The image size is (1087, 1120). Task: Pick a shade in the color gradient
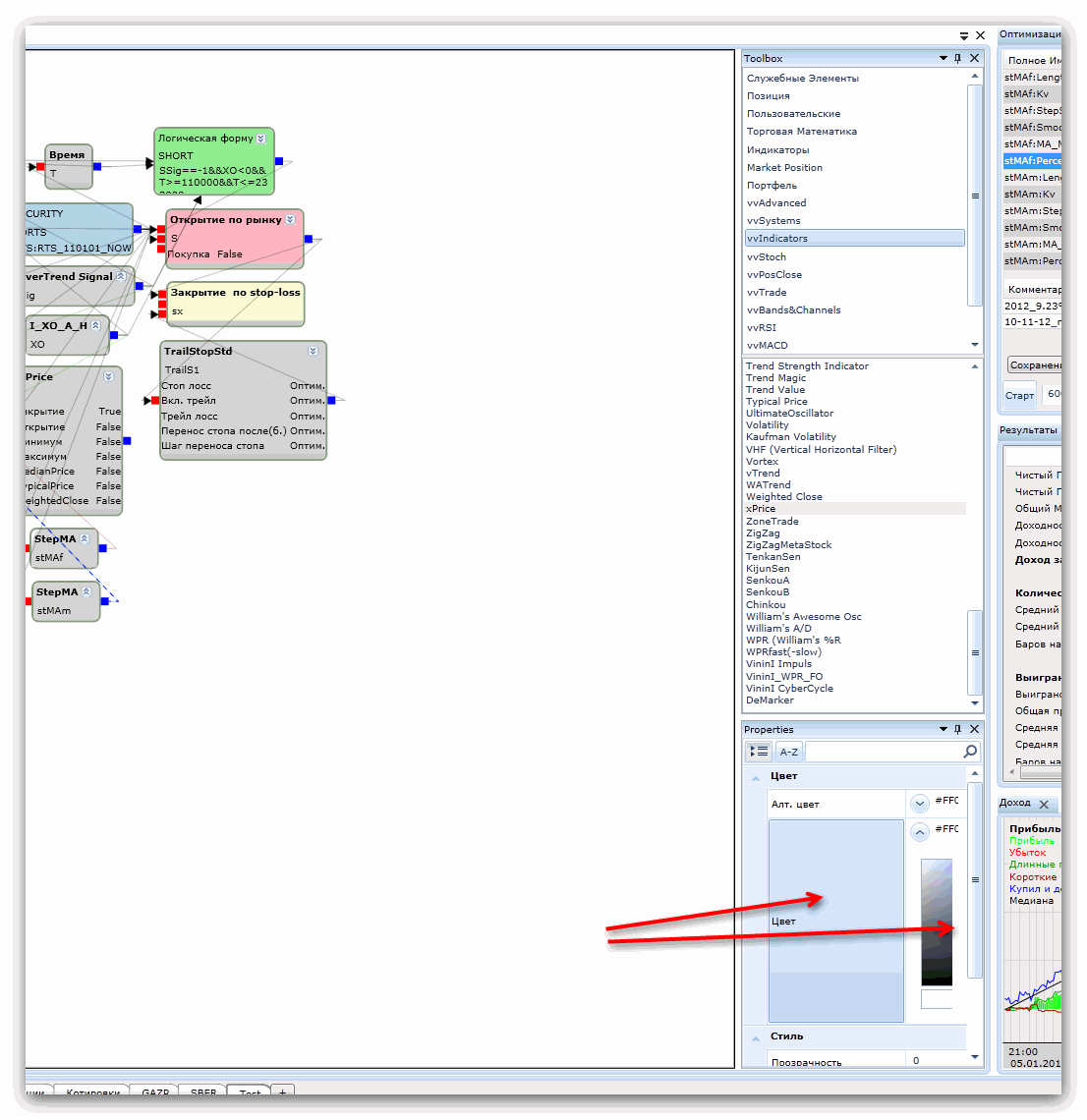[937, 922]
